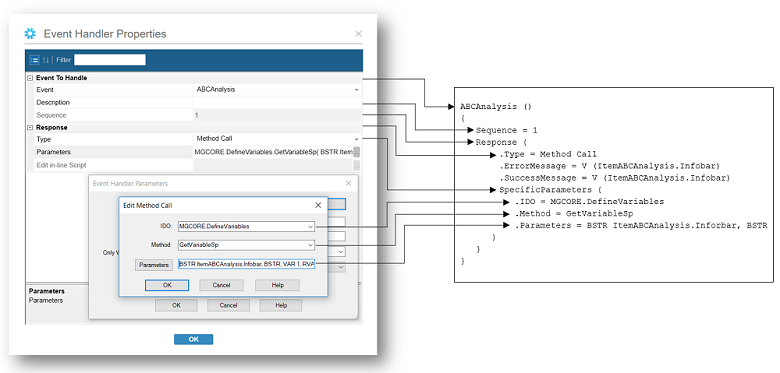This screenshot has width=780, height=373.
Task: Click Cancel in the Edit Method Call dialog
Action: click(221, 285)
